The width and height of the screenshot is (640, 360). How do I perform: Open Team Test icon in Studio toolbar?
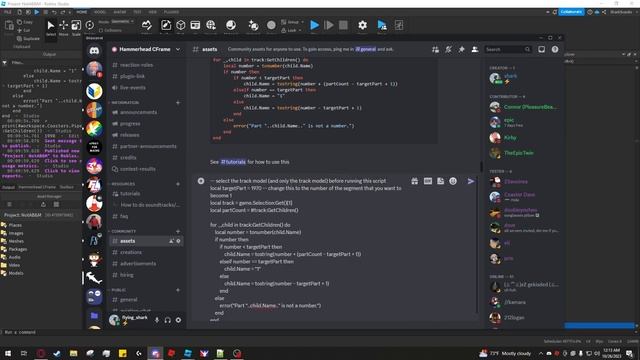click(x=382, y=25)
